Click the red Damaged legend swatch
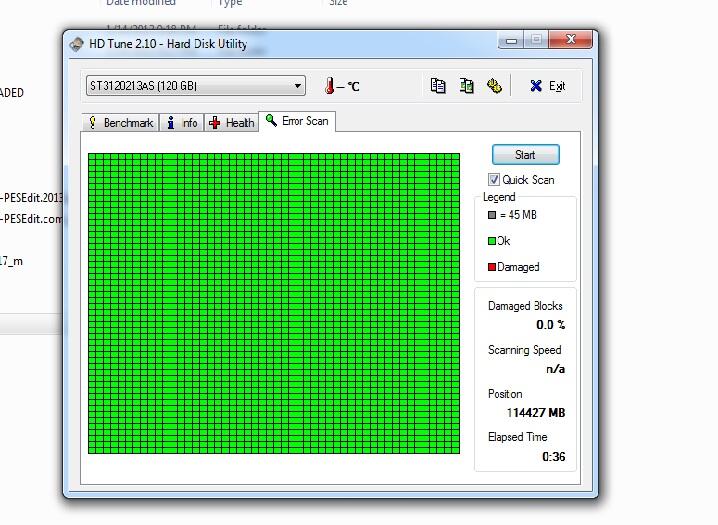Screen dimensions: 718x525 [492, 267]
